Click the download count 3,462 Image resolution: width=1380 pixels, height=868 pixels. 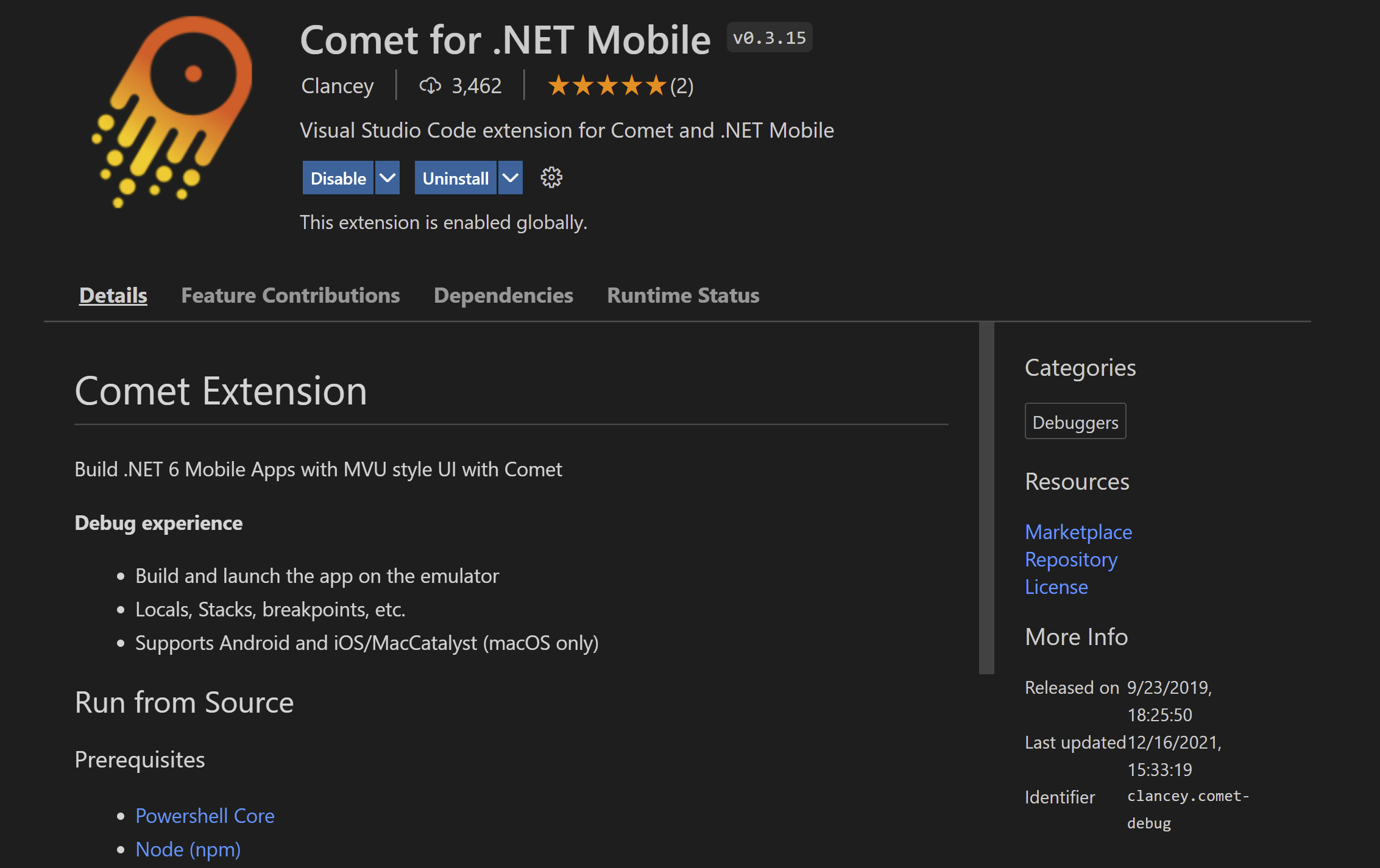pos(475,86)
